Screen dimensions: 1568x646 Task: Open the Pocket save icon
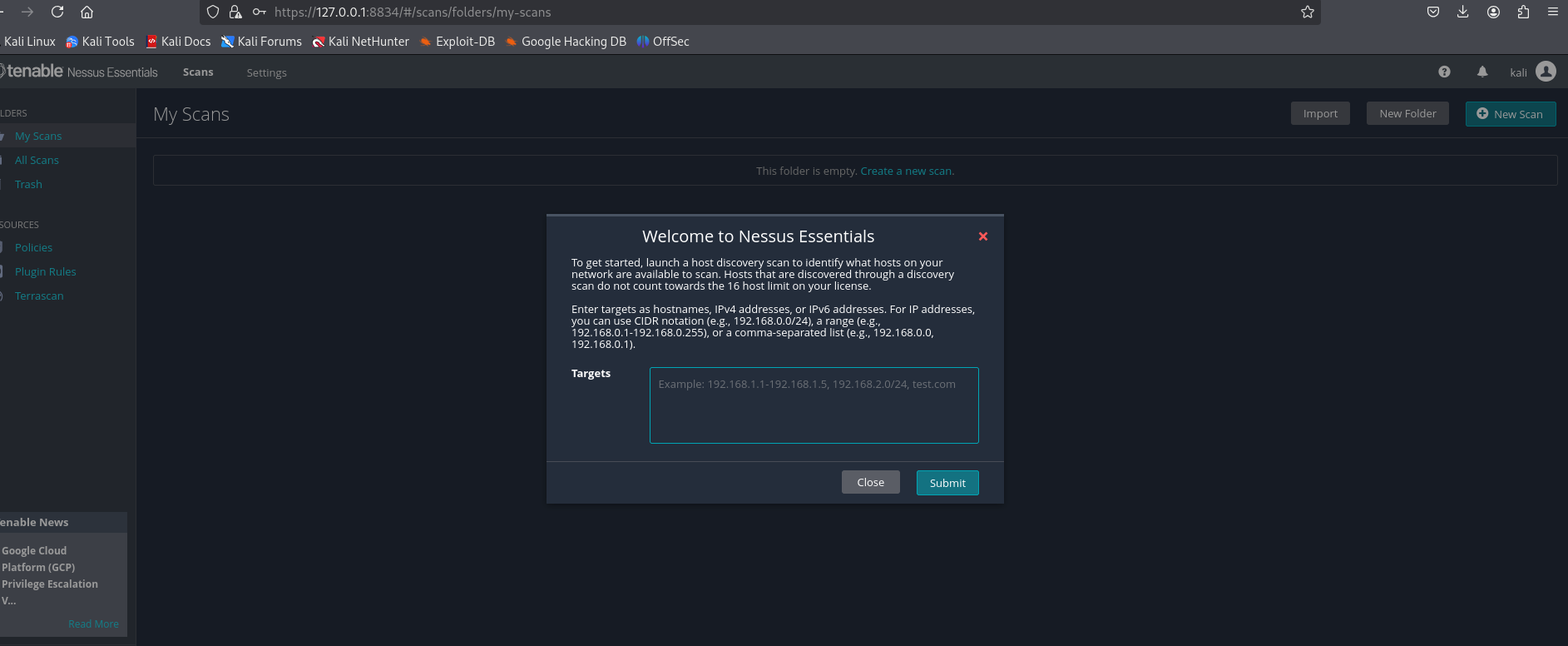[x=1433, y=12]
